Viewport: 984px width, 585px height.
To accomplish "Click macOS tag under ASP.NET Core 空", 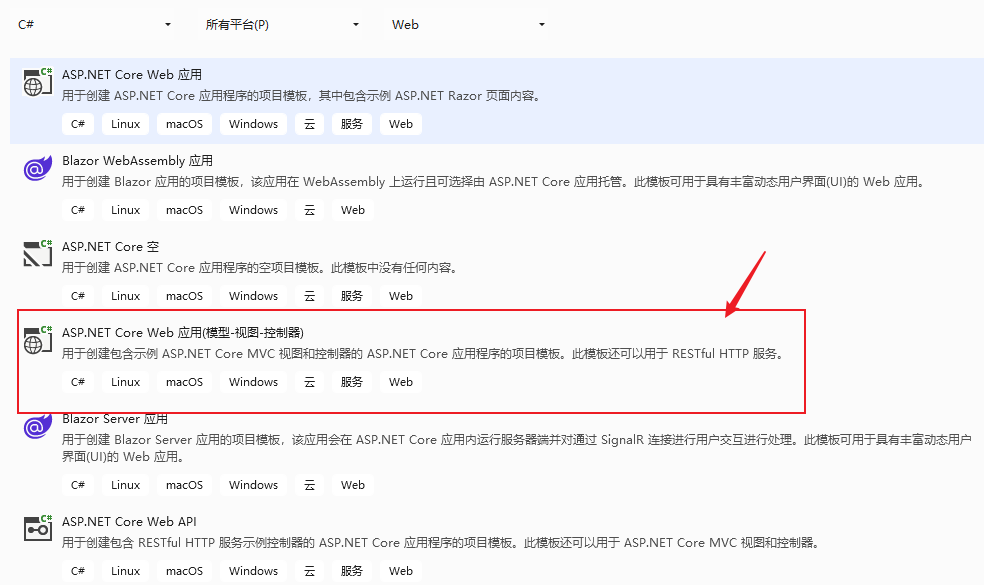I will pos(184,296).
